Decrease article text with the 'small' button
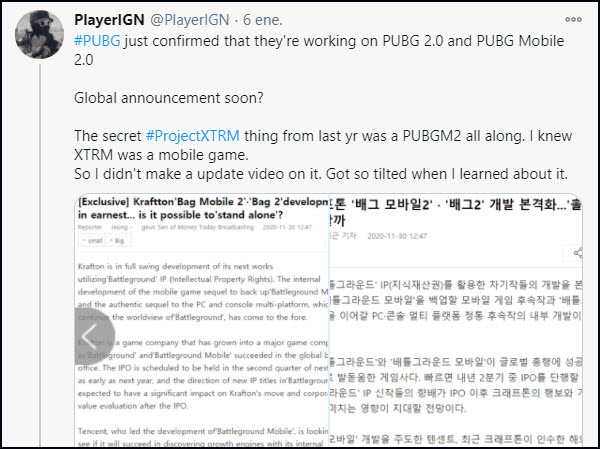This screenshot has height=449, width=600. pyautogui.click(x=91, y=241)
